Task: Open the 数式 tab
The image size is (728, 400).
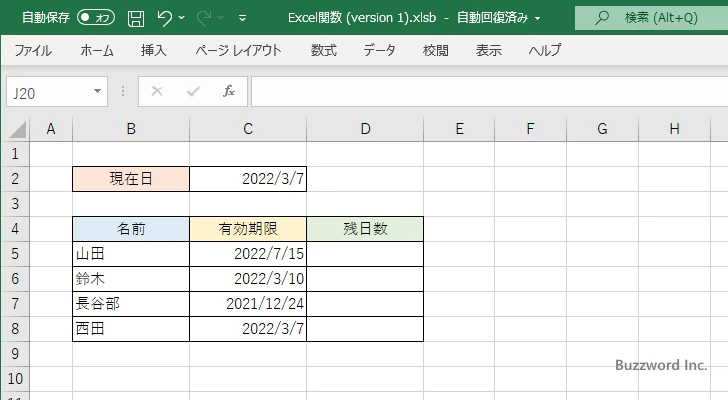Action: coord(324,50)
